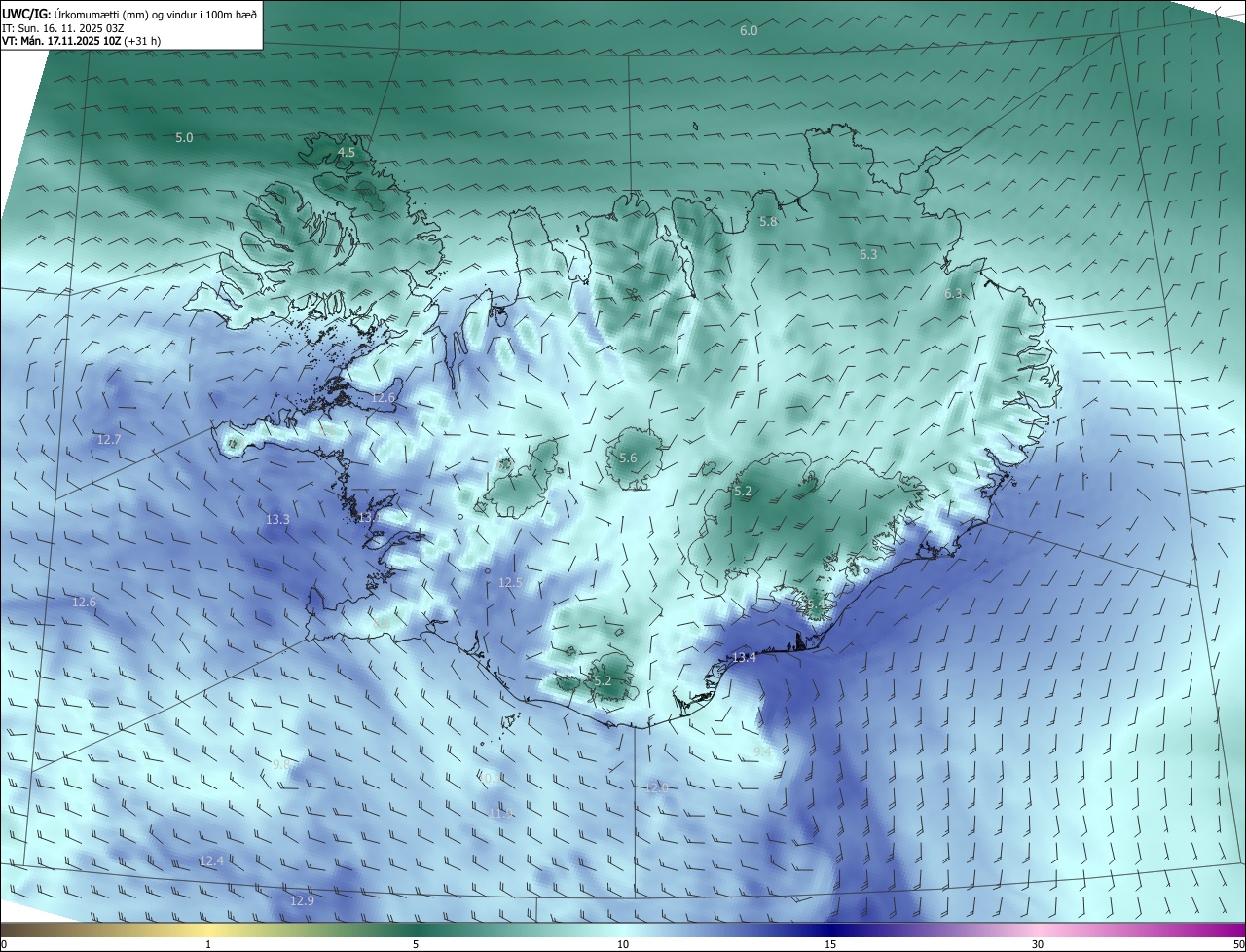Click the 5.4 value label
Viewport: 1246px width, 952px height.
coord(816,606)
